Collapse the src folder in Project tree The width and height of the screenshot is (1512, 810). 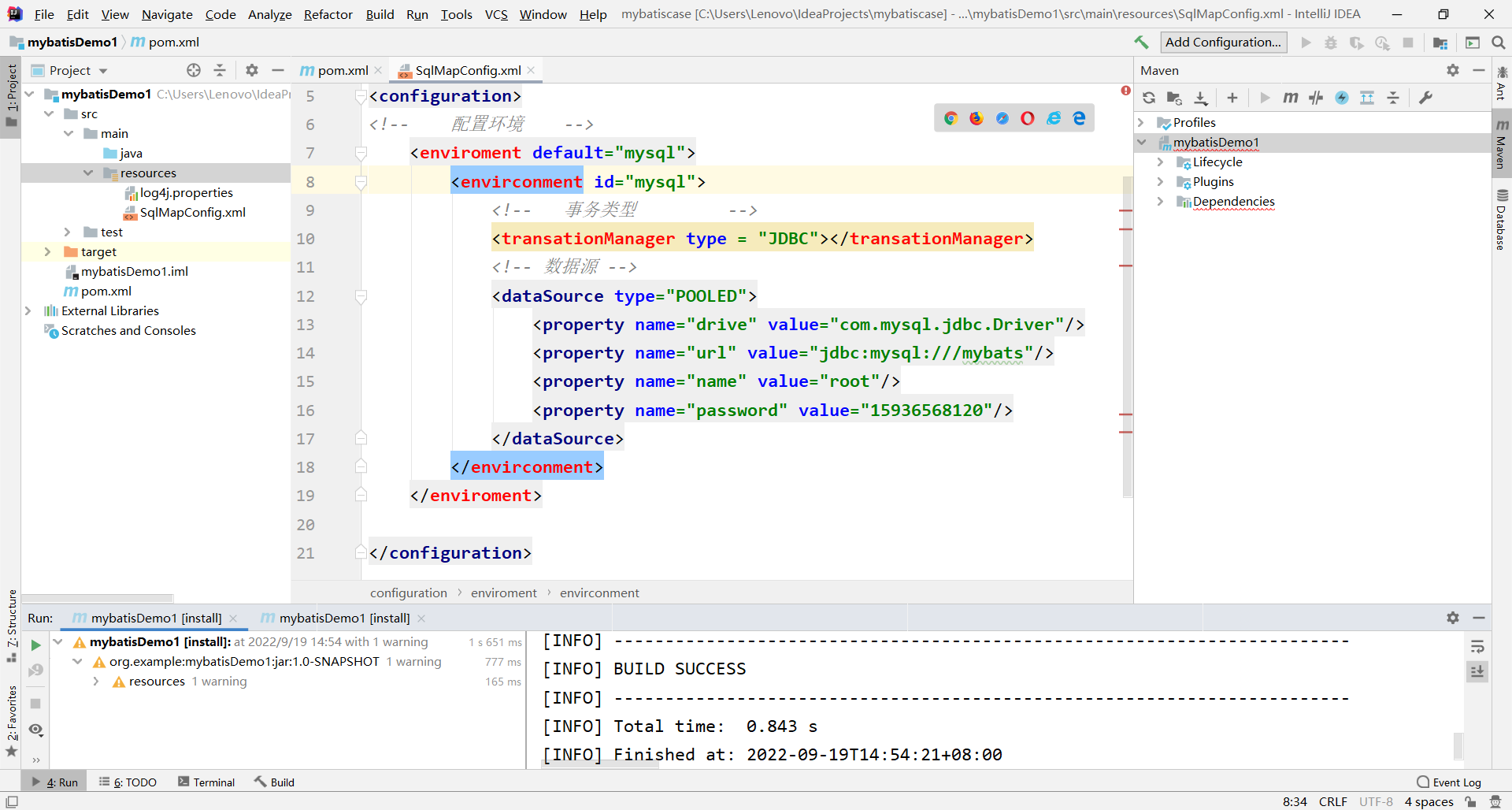click(49, 113)
